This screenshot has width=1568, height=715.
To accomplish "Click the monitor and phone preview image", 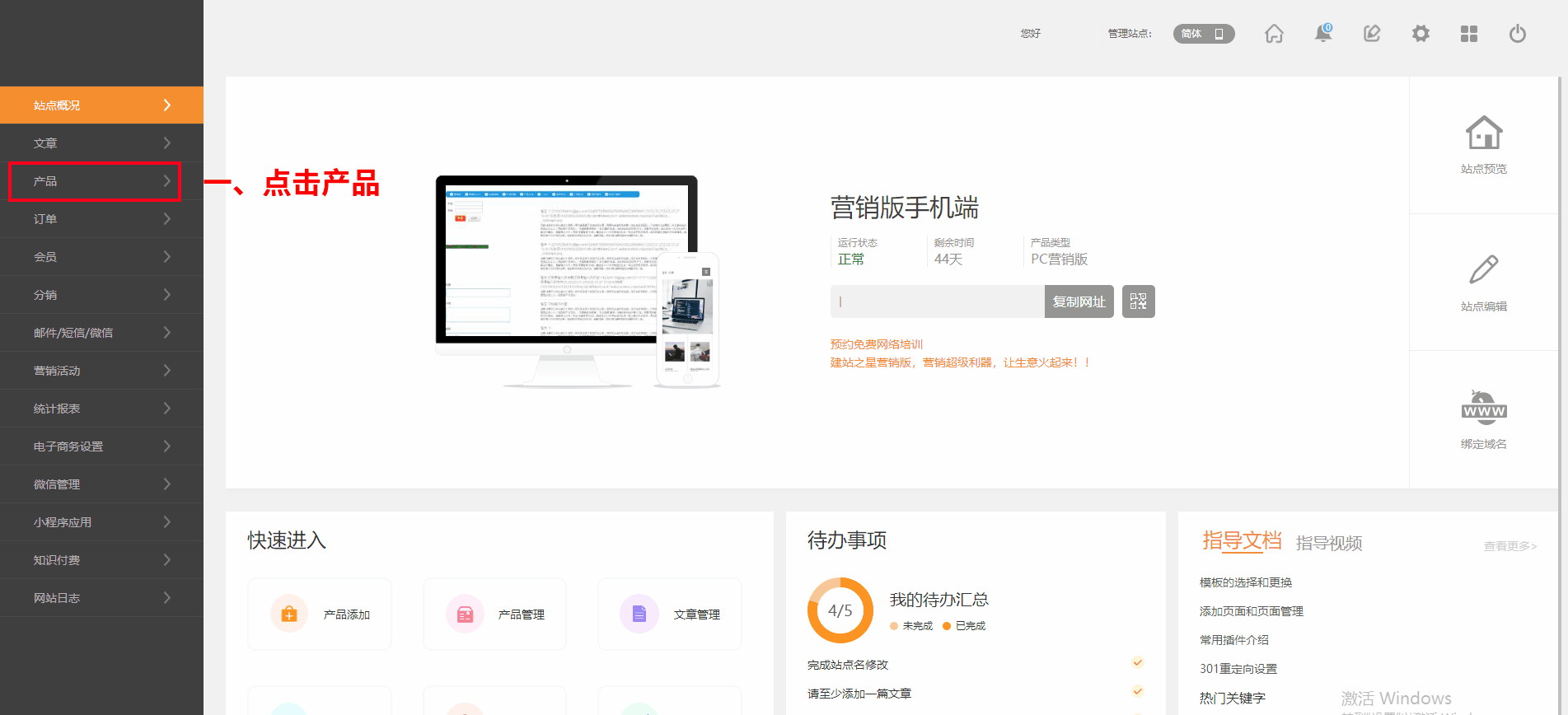I will point(578,281).
